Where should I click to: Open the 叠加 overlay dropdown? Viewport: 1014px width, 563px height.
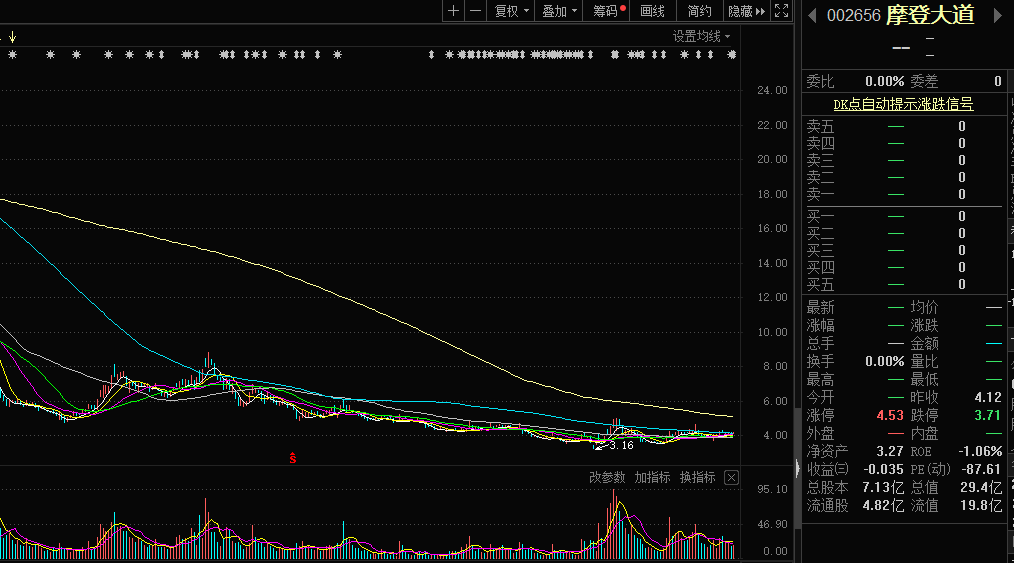click(x=559, y=11)
